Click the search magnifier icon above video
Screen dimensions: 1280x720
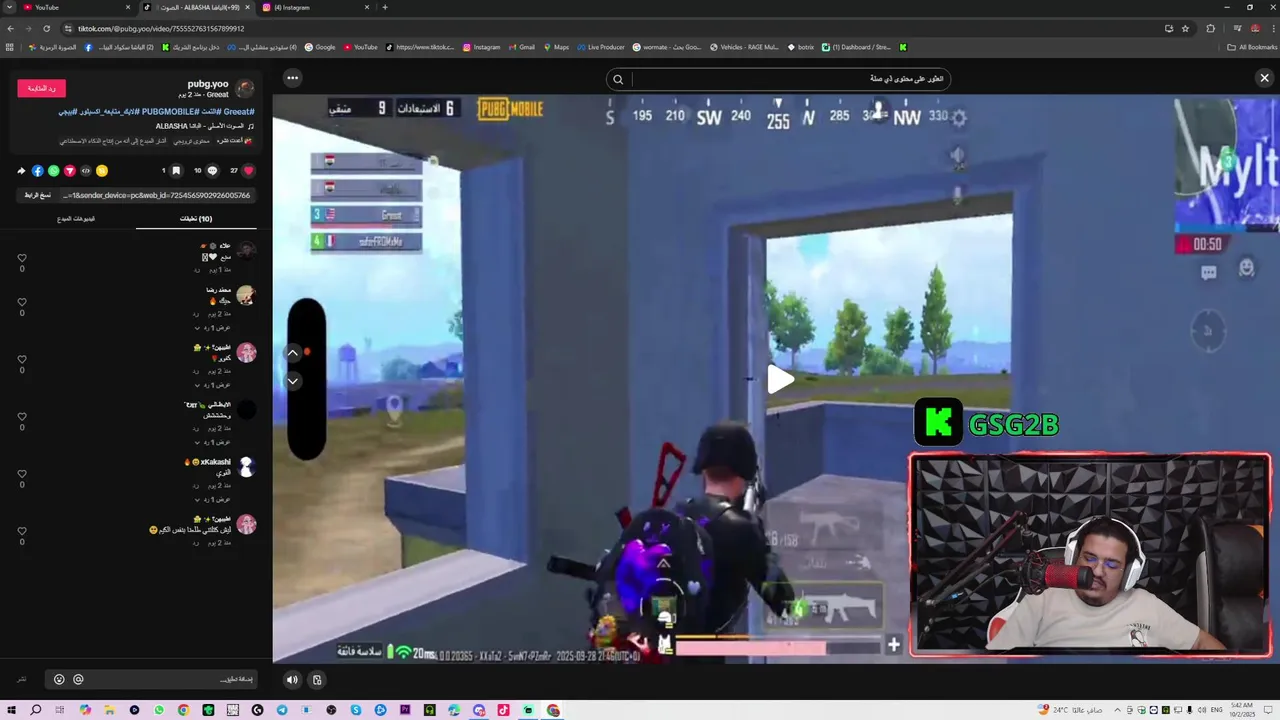(618, 79)
